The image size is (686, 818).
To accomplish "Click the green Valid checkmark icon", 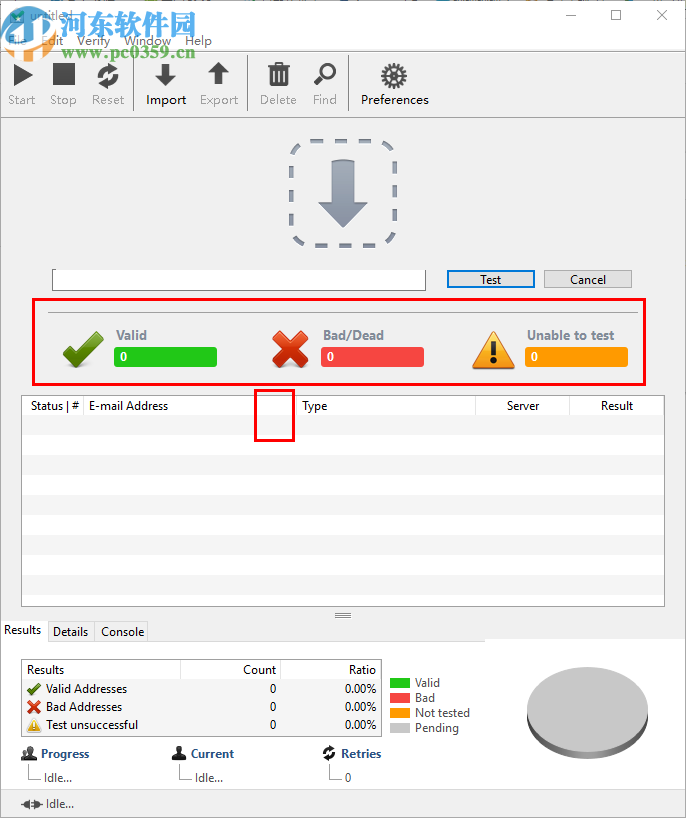I will [83, 349].
